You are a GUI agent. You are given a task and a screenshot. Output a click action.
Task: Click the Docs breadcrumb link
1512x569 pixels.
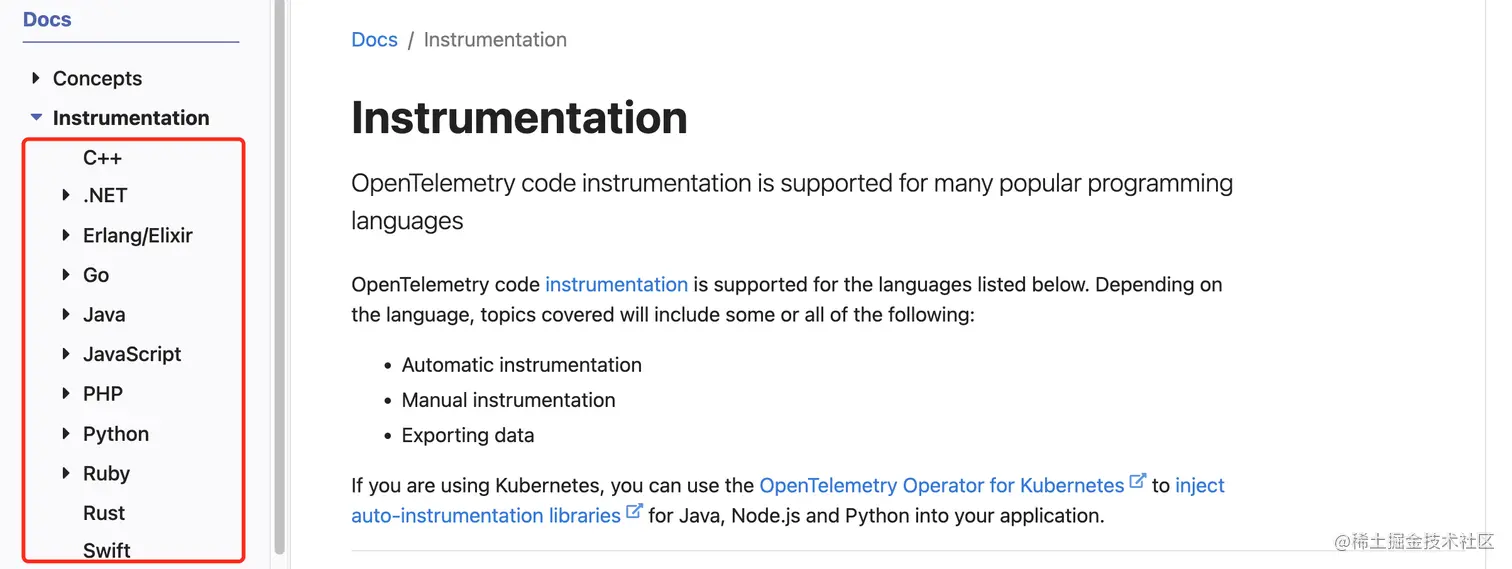(374, 40)
